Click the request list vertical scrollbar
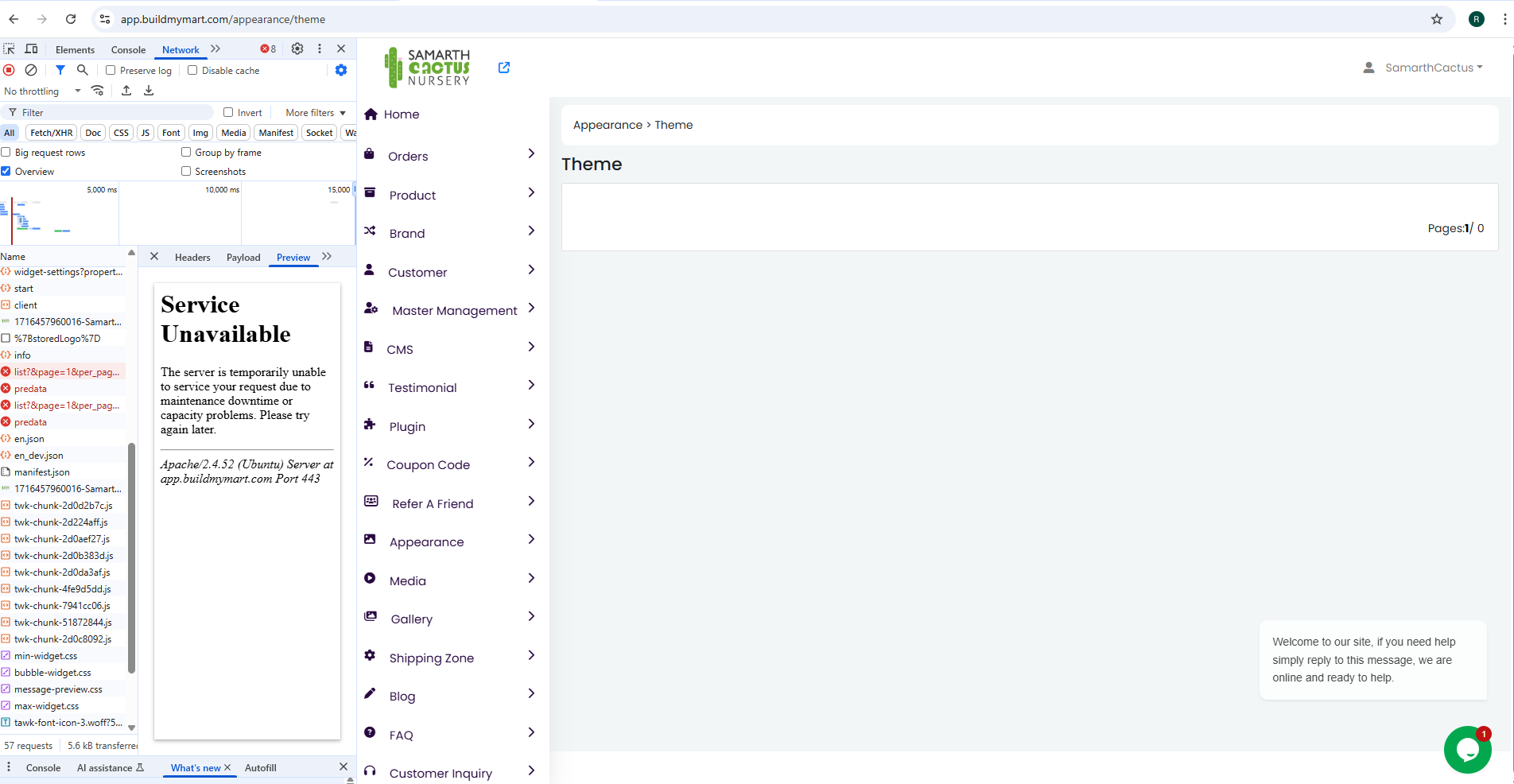This screenshot has width=1514, height=784. [x=131, y=557]
